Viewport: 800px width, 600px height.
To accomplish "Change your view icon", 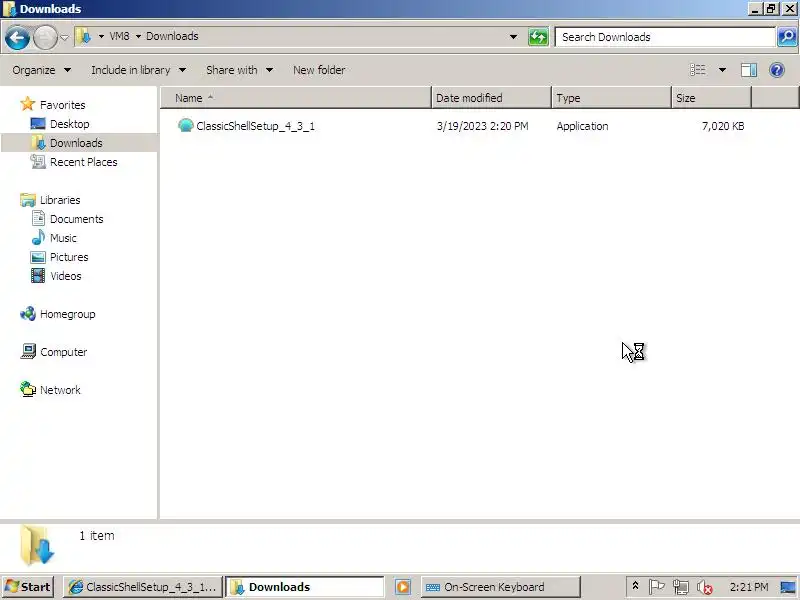I will pos(697,70).
